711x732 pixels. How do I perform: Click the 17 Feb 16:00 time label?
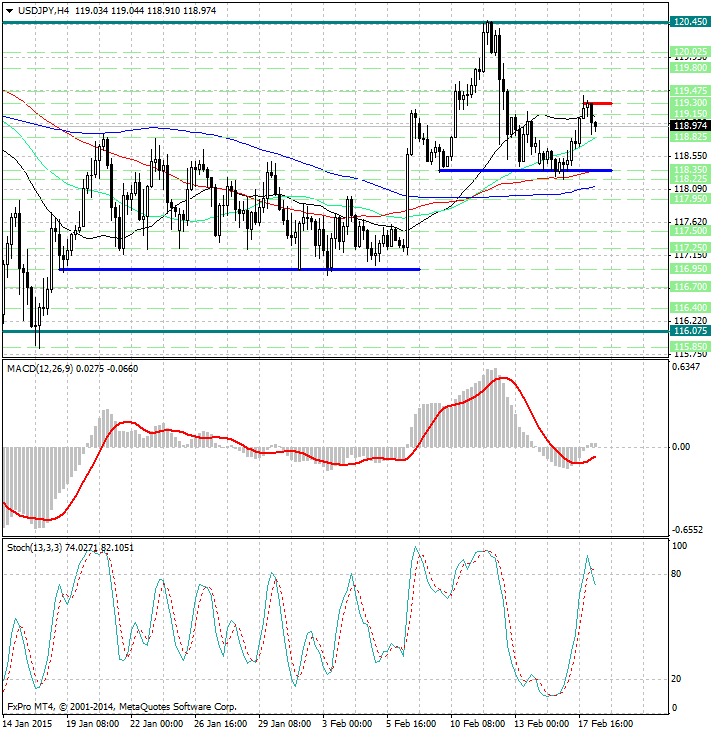tap(605, 724)
